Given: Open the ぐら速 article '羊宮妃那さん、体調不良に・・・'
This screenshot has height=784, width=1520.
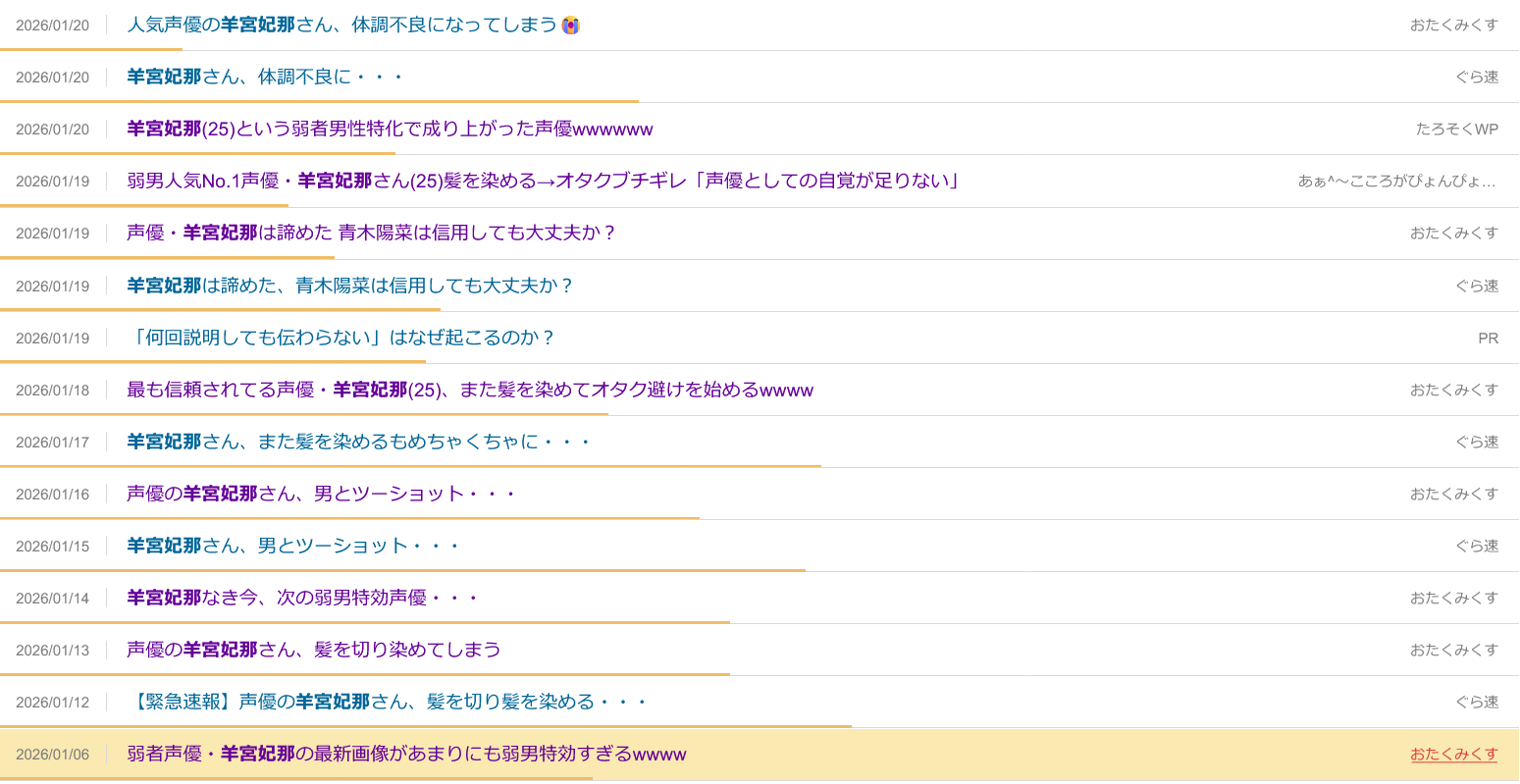Looking at the screenshot, I should point(265,77).
